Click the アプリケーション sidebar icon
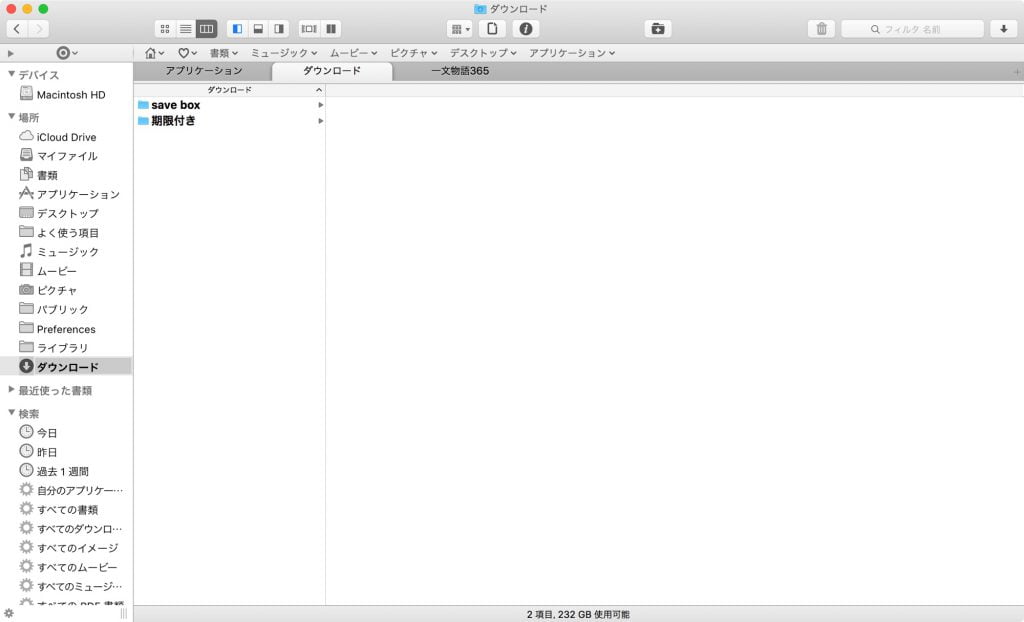 (x=26, y=193)
